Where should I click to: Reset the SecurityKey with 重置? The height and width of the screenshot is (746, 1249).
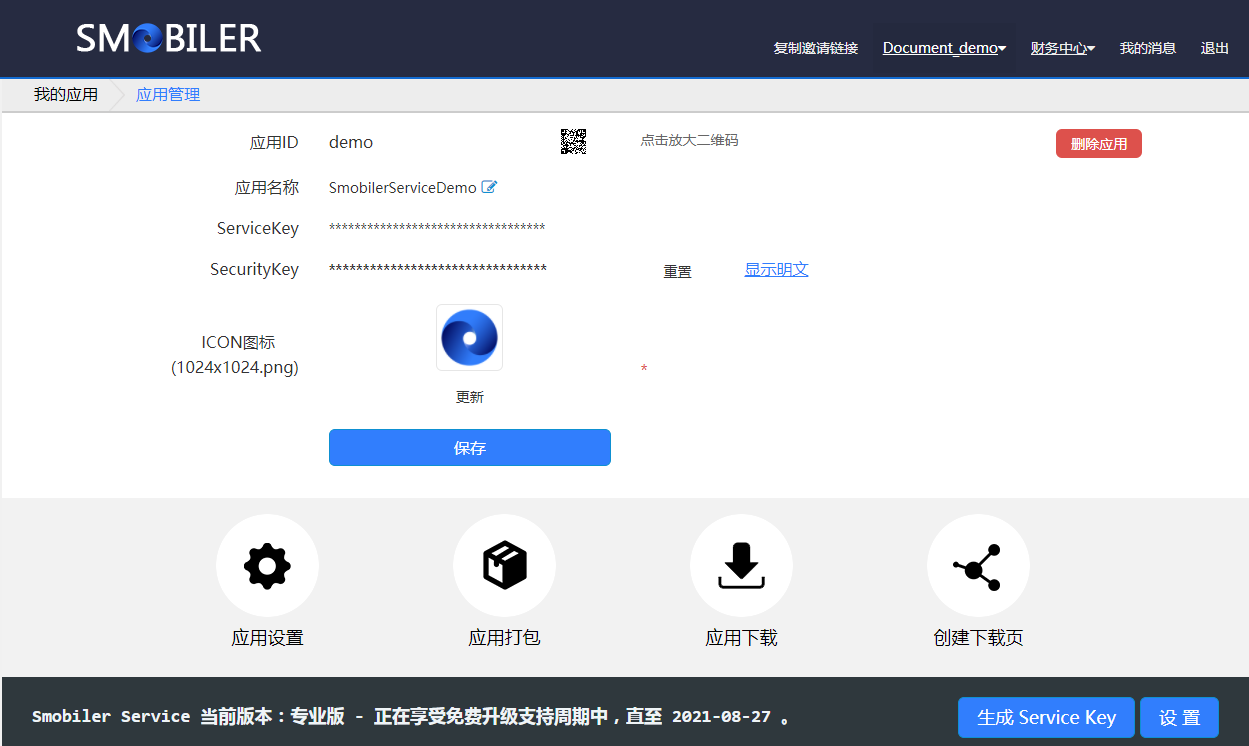[x=677, y=271]
